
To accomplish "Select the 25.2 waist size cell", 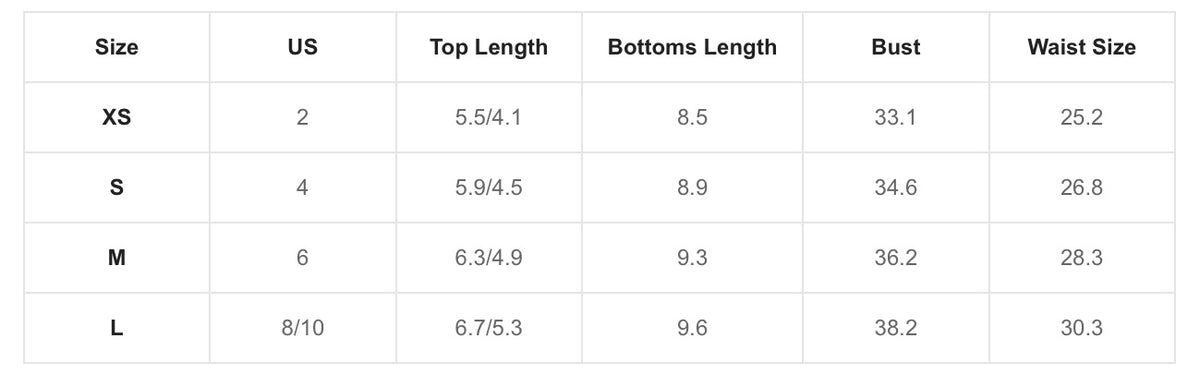I will (1081, 118).
